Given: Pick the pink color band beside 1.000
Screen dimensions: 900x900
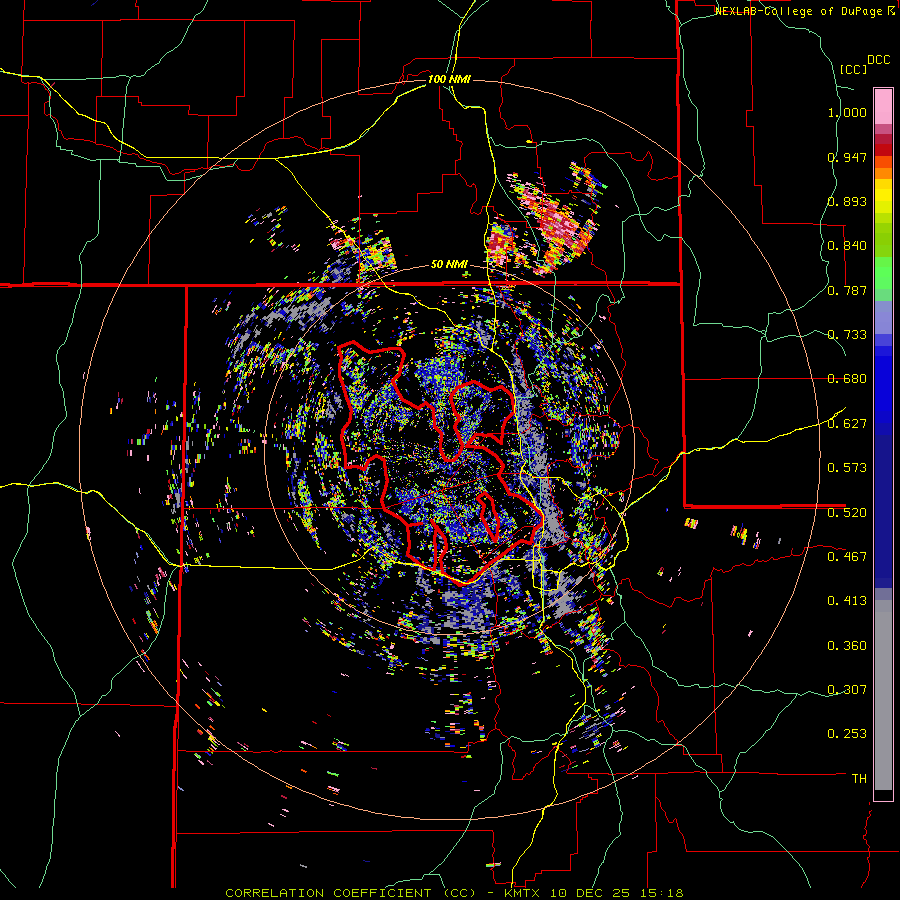Looking at the screenshot, I should [883, 106].
